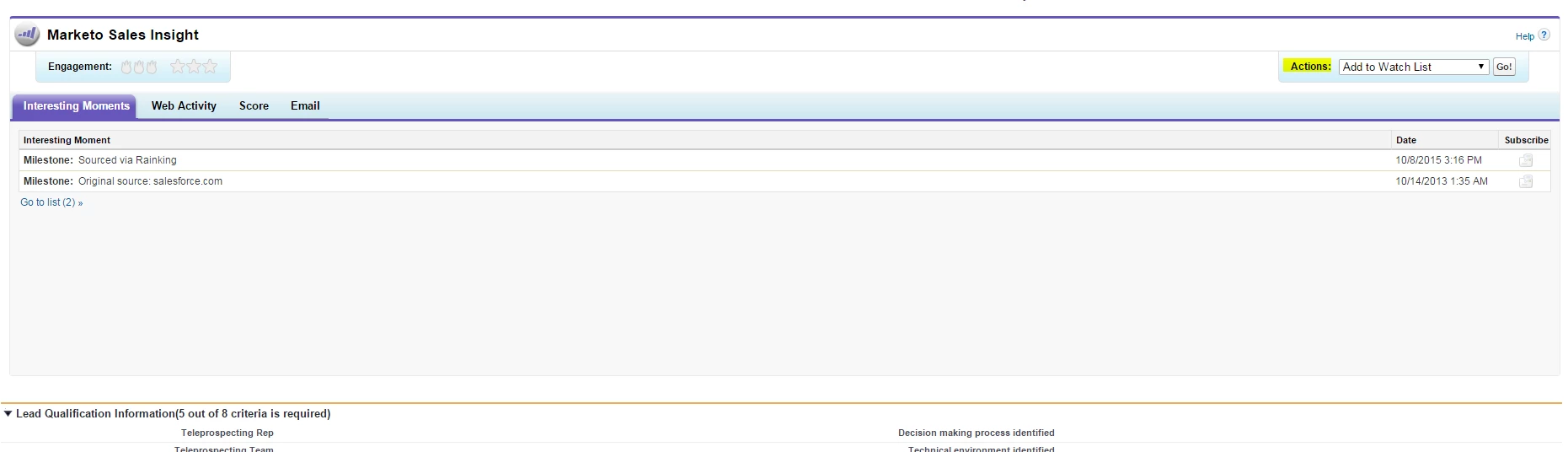Open the Email tab

click(305, 106)
